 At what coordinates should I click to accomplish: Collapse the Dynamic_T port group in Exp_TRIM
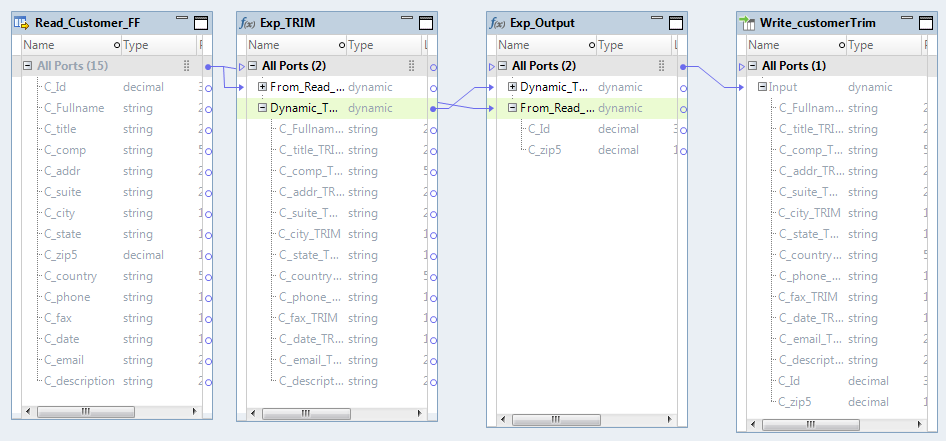tap(262, 108)
